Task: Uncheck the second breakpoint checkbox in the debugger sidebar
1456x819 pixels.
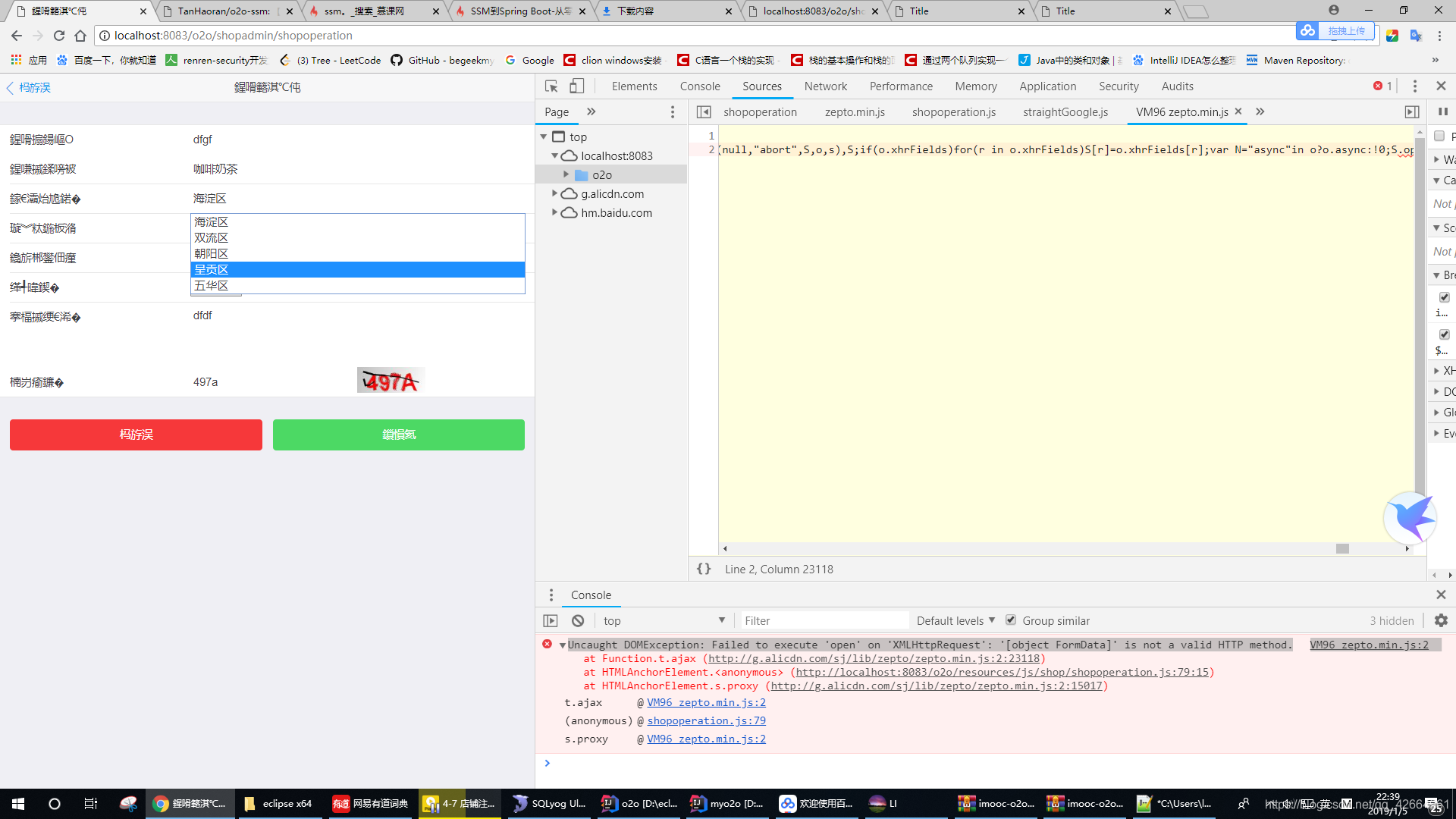Action: pyautogui.click(x=1444, y=334)
